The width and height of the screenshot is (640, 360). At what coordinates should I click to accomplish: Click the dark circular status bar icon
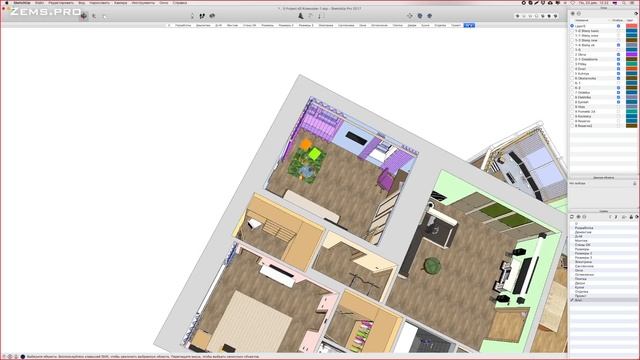23,357
